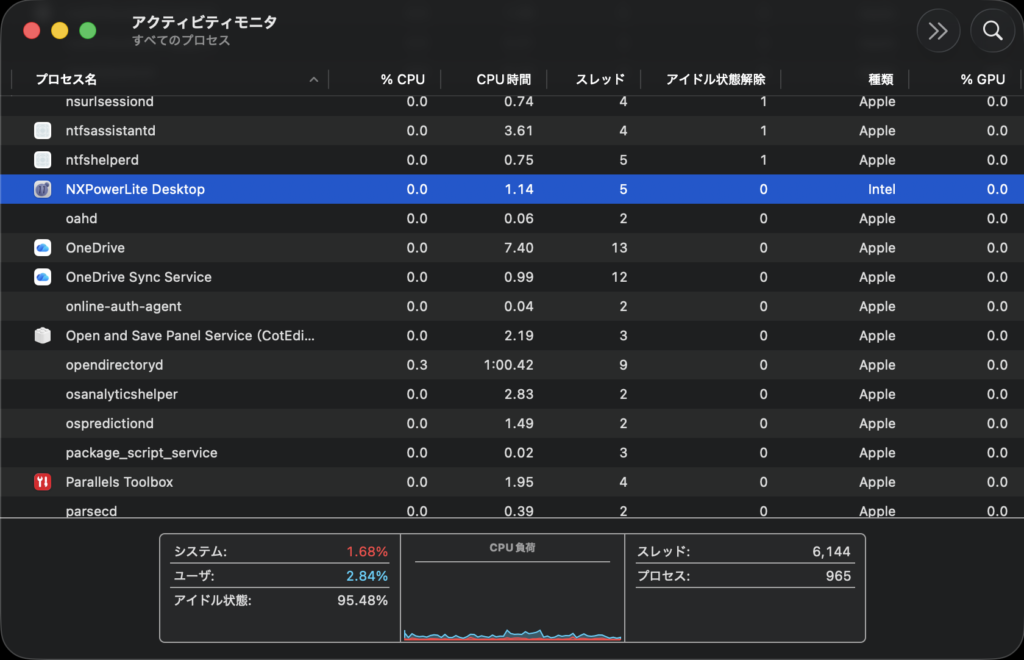Click the OneDrive Sync Service icon
Screen dimensions: 1024x660
click(42, 277)
